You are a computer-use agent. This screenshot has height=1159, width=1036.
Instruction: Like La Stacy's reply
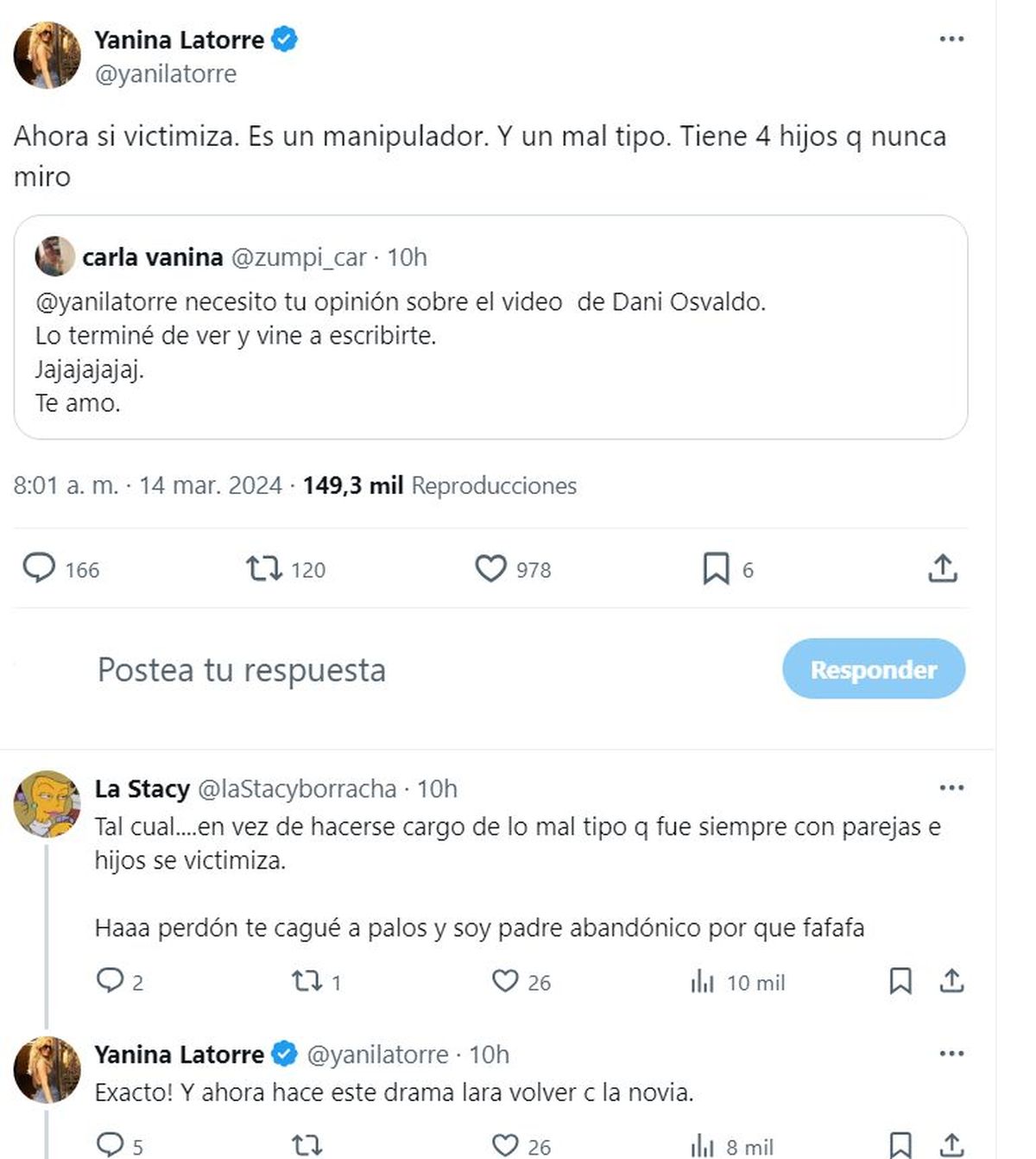tap(505, 981)
